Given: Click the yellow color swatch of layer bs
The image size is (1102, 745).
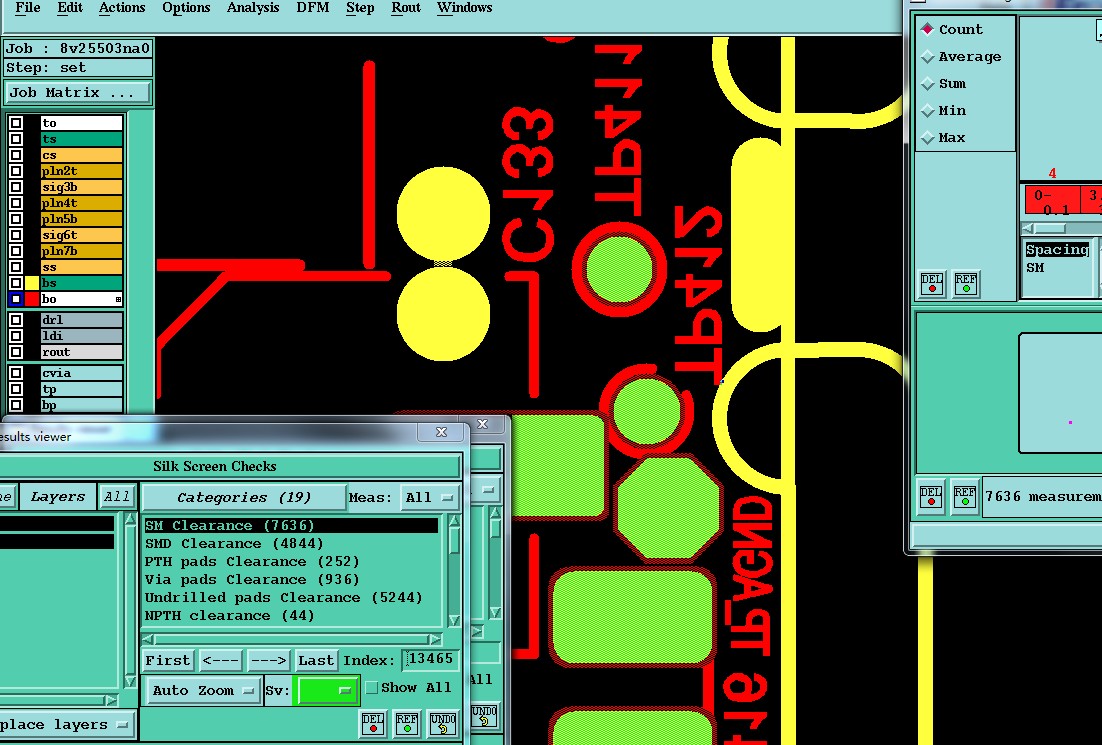Looking at the screenshot, I should coord(32,283).
